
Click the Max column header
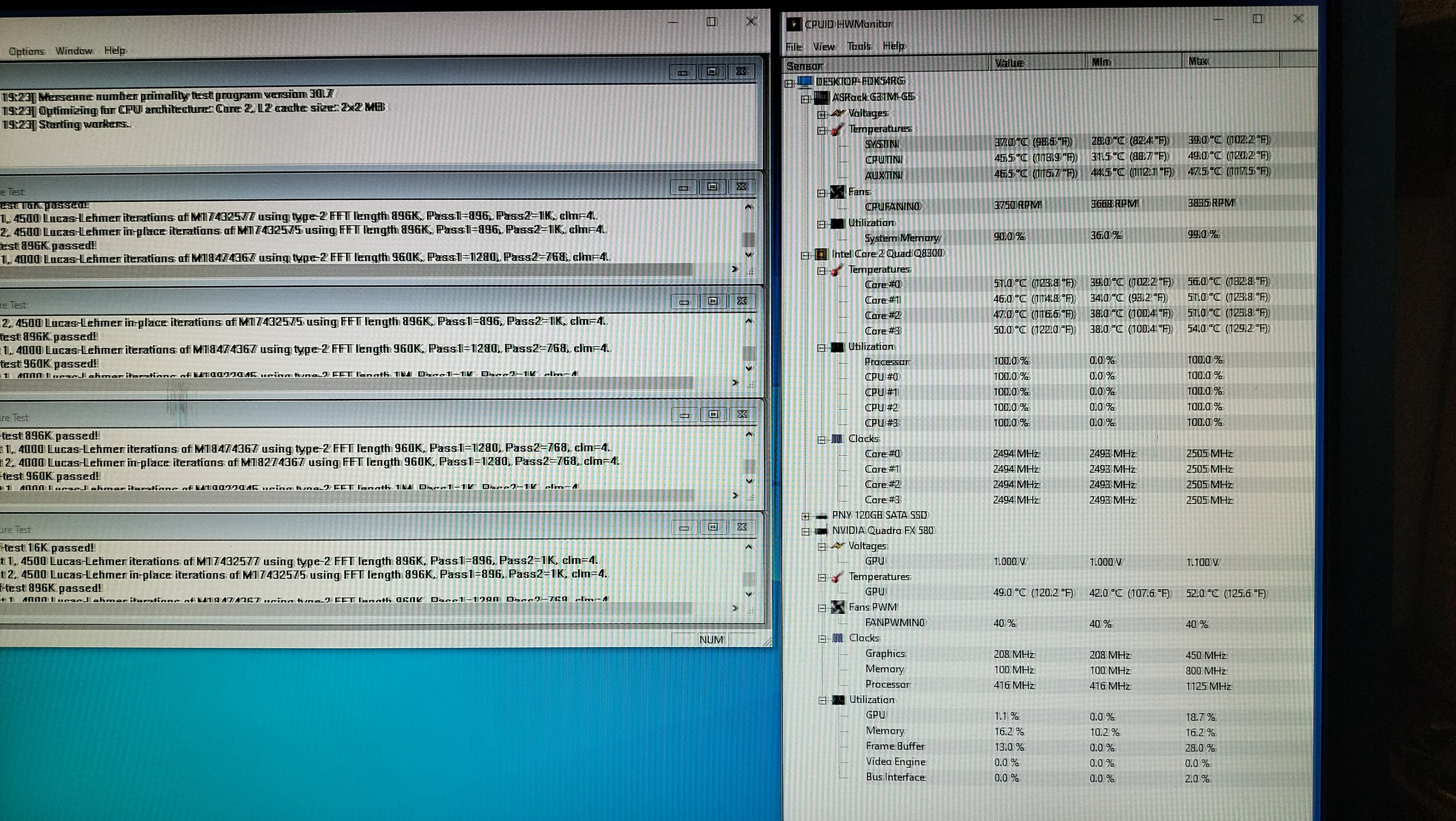click(x=1198, y=61)
